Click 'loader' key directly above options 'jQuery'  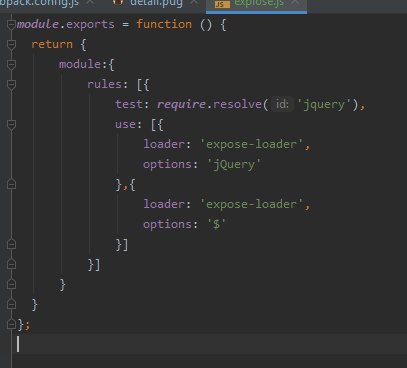(164, 144)
